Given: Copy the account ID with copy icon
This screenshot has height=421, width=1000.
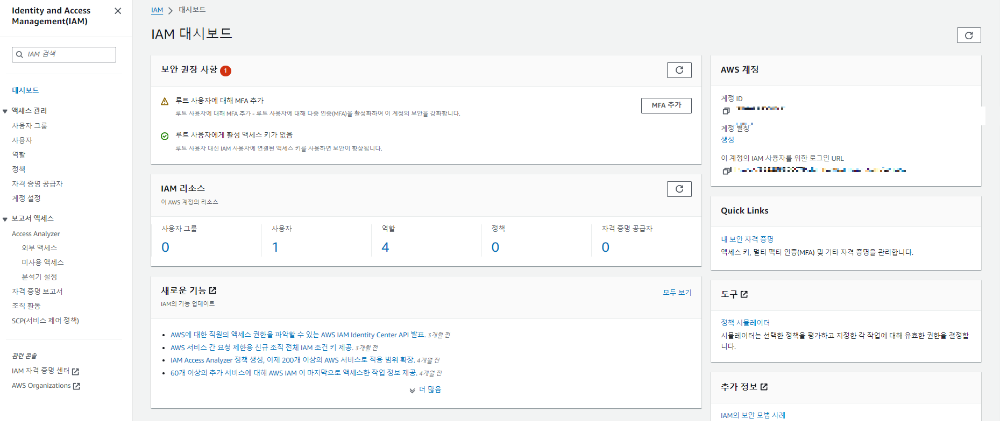Looking at the screenshot, I should click(726, 110).
